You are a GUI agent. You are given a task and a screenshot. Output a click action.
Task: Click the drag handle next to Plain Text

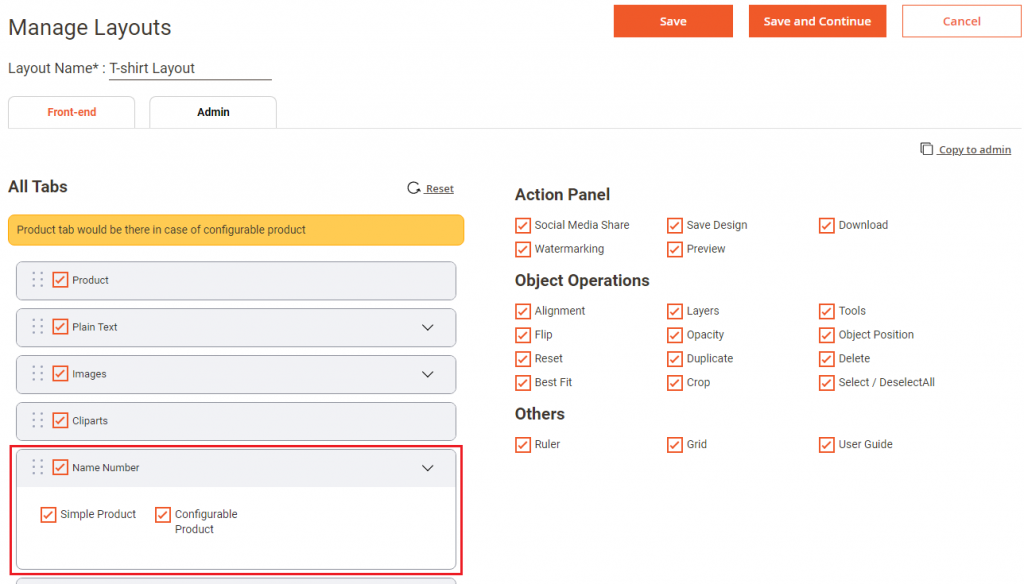[x=37, y=327]
